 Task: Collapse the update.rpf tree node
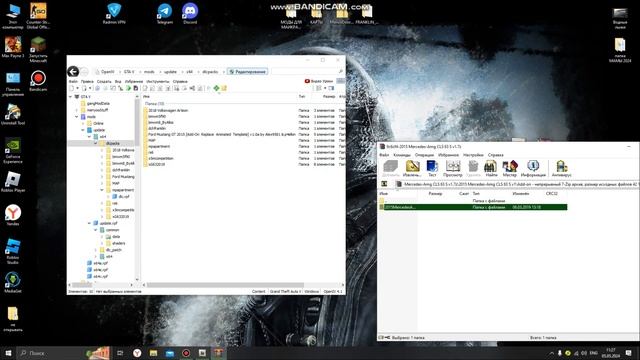coord(89,223)
